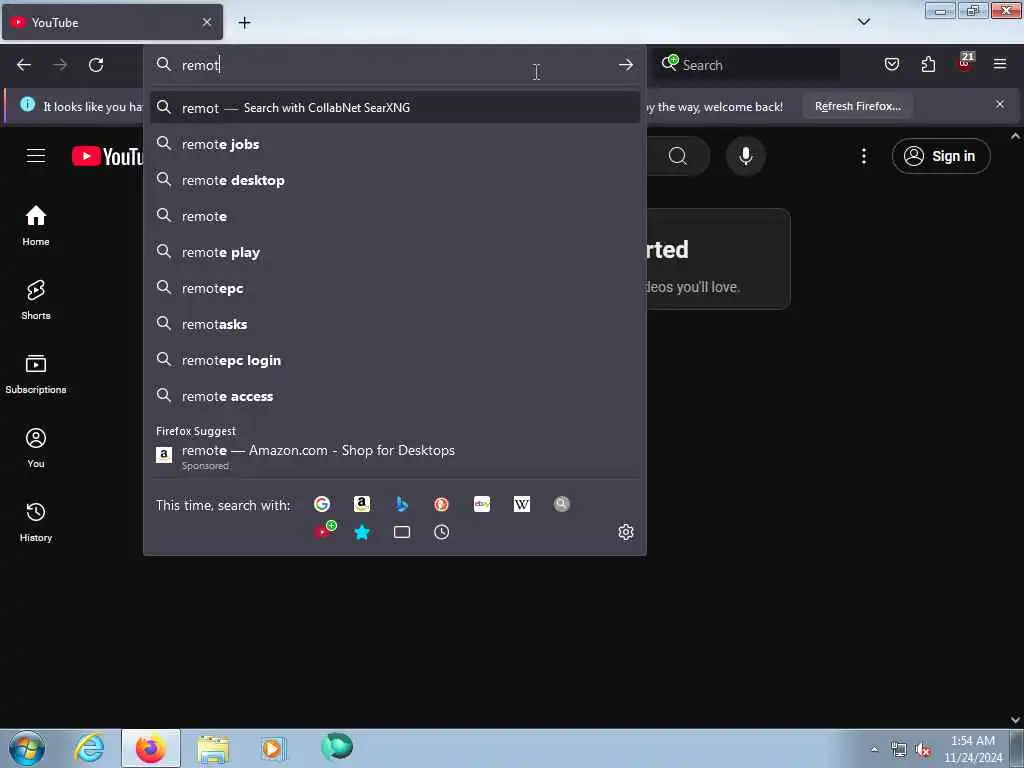1024x768 pixels.
Task: Search history using the clock icon
Action: [x=441, y=532]
